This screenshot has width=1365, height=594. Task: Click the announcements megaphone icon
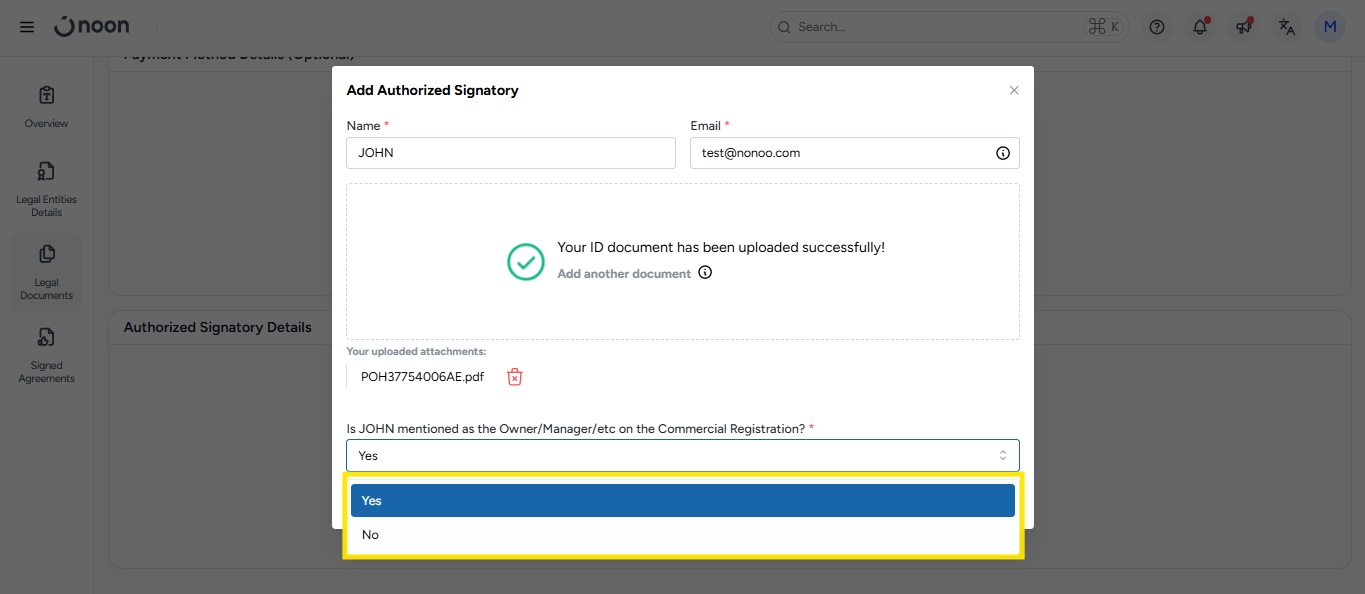[x=1244, y=27]
